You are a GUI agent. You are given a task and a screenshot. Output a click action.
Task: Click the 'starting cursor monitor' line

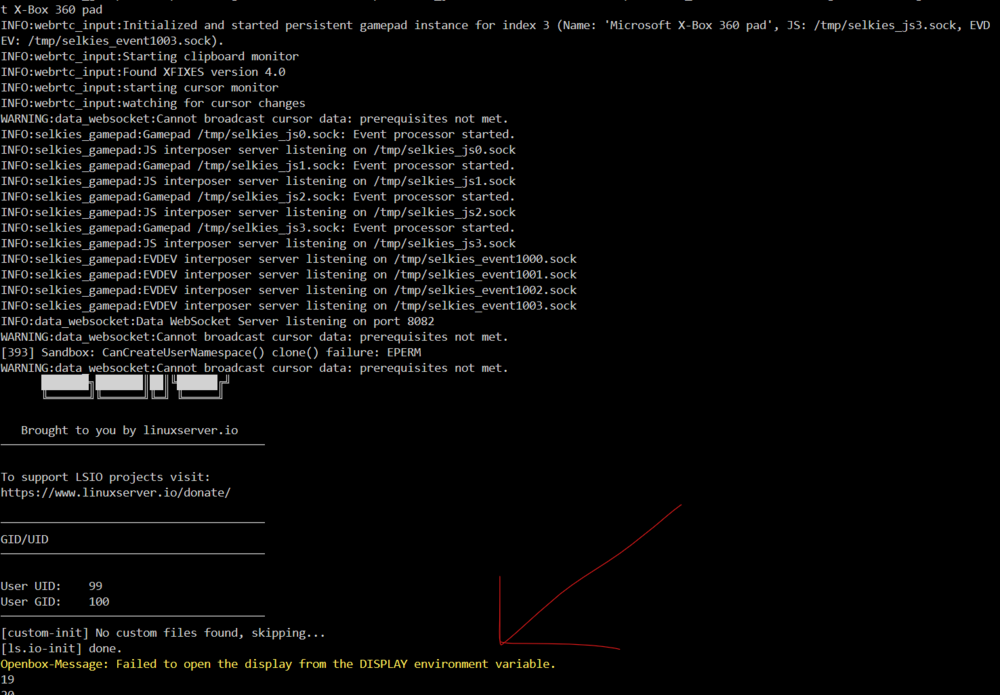coord(140,87)
